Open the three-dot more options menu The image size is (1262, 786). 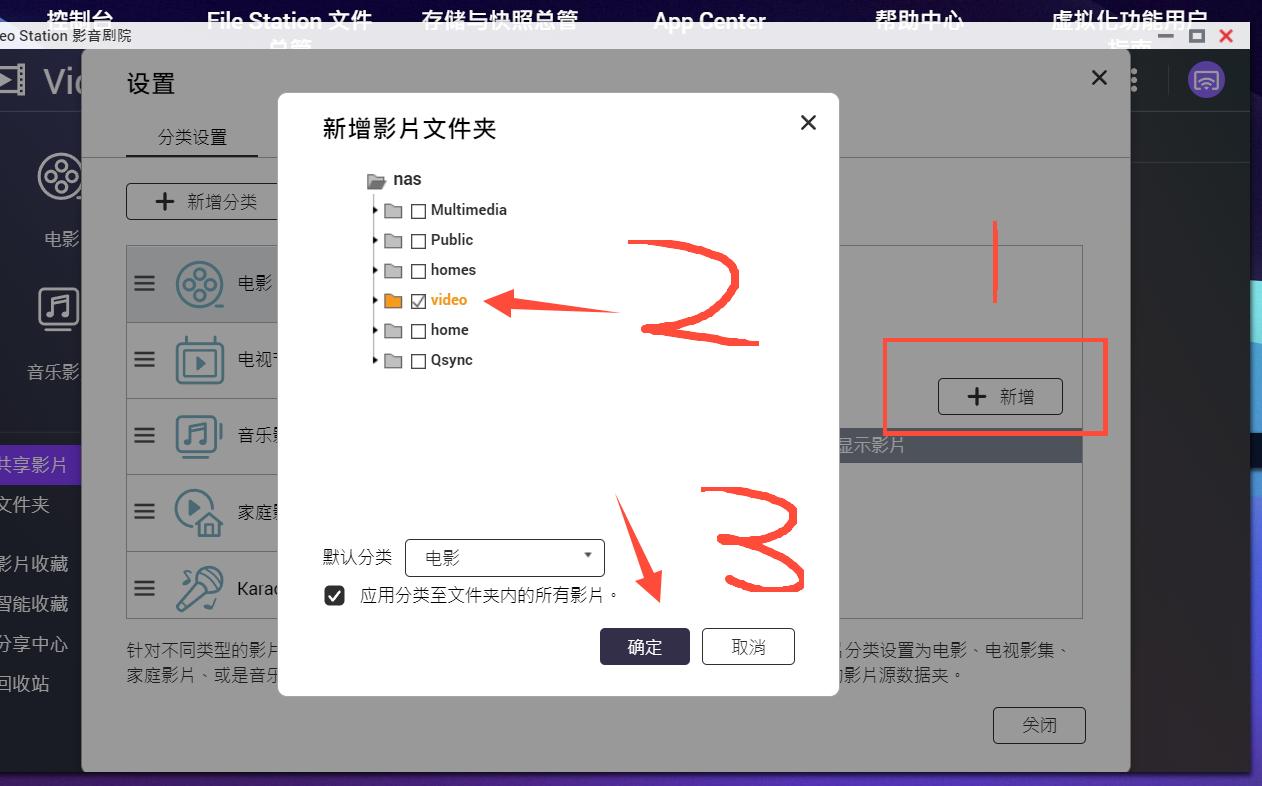coord(1133,79)
